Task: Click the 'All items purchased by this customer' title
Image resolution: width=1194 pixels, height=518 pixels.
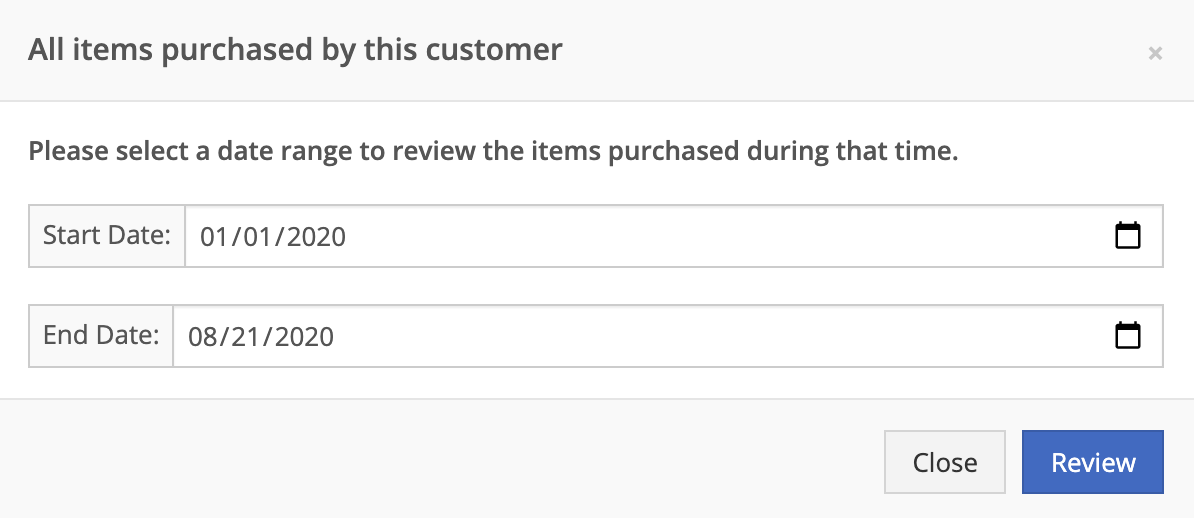Action: [295, 50]
